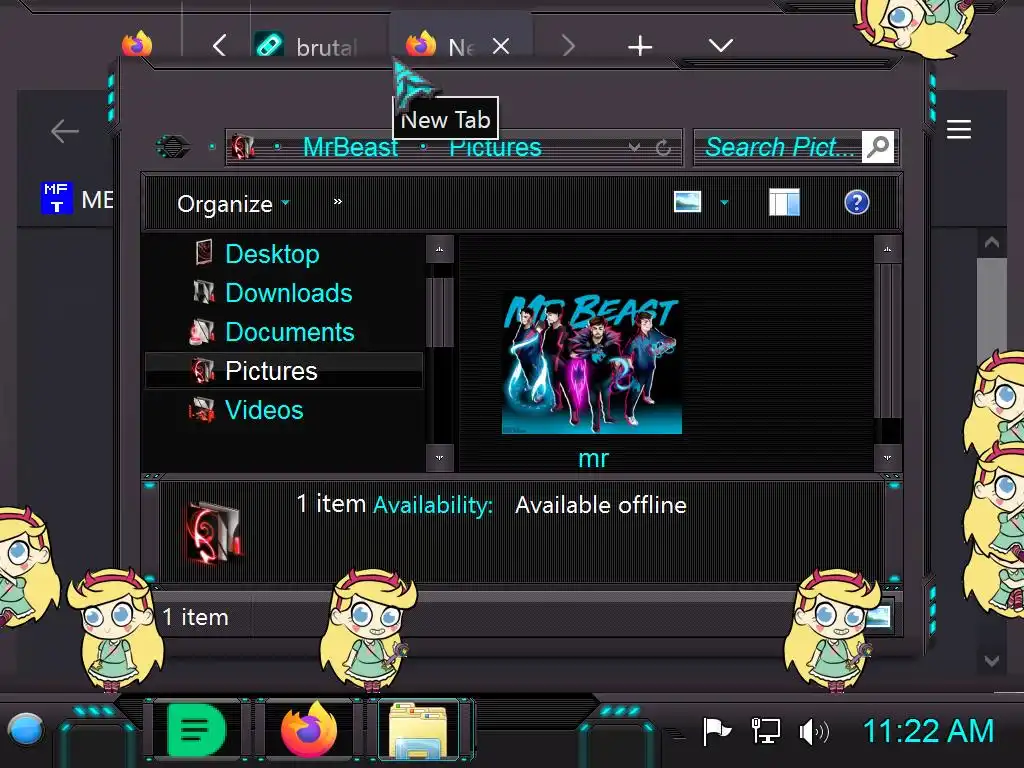This screenshot has width=1024, height=768.
Task: Click the Available offline value
Action: tap(601, 505)
